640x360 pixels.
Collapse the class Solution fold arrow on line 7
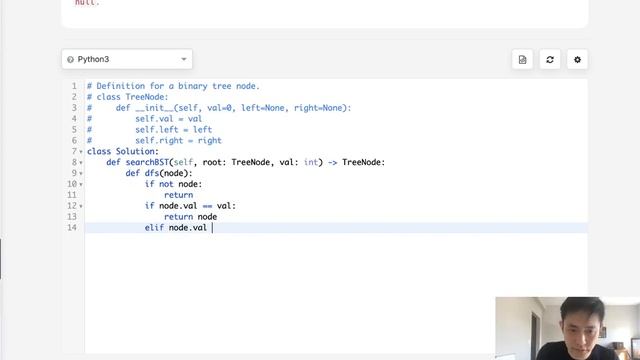(81, 152)
